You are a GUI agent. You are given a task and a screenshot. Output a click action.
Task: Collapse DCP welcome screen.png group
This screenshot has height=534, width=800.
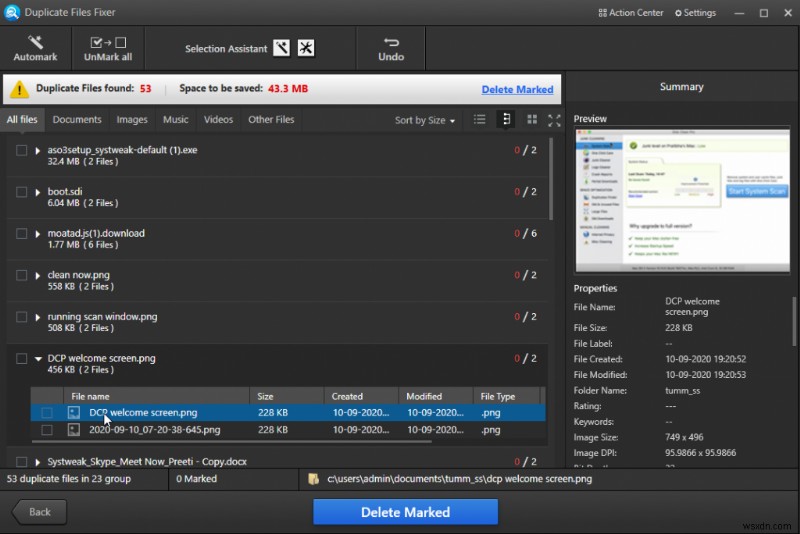tap(38, 359)
